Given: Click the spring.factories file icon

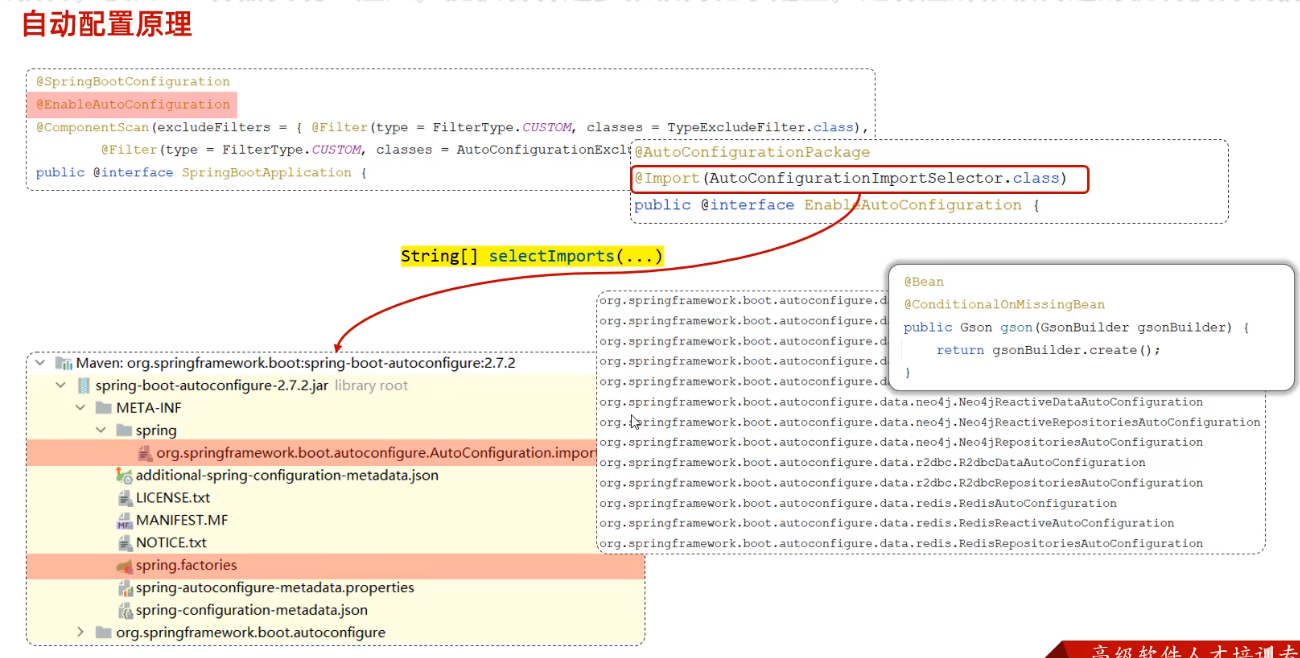Looking at the screenshot, I should click(125, 566).
